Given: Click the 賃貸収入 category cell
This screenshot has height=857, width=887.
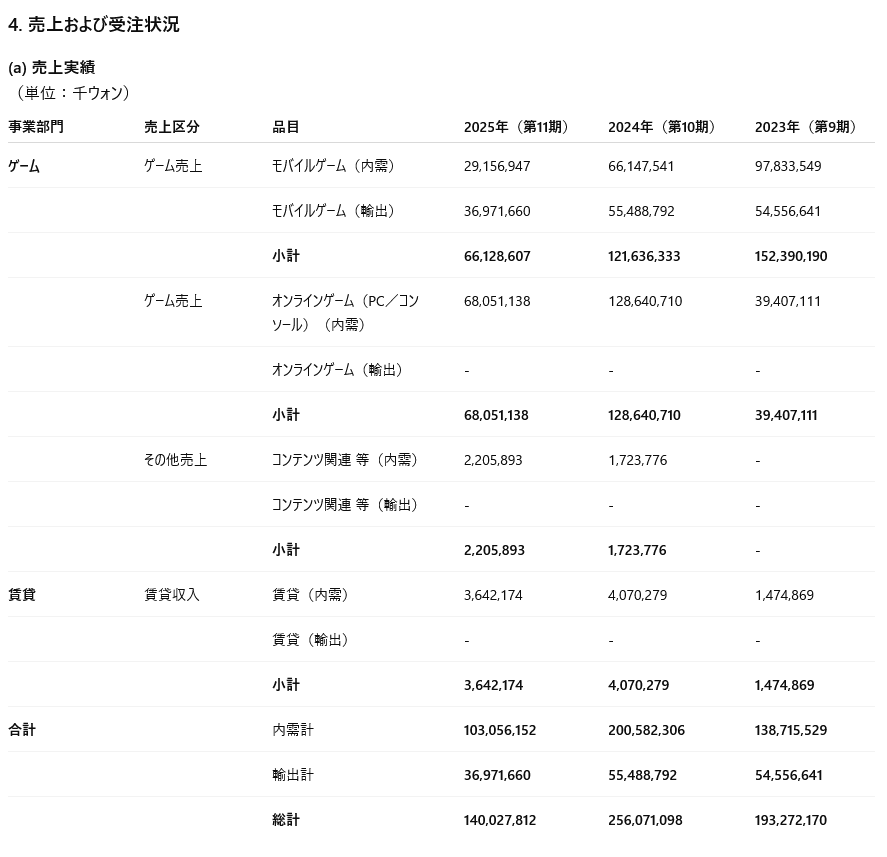Looking at the screenshot, I should tap(172, 595).
